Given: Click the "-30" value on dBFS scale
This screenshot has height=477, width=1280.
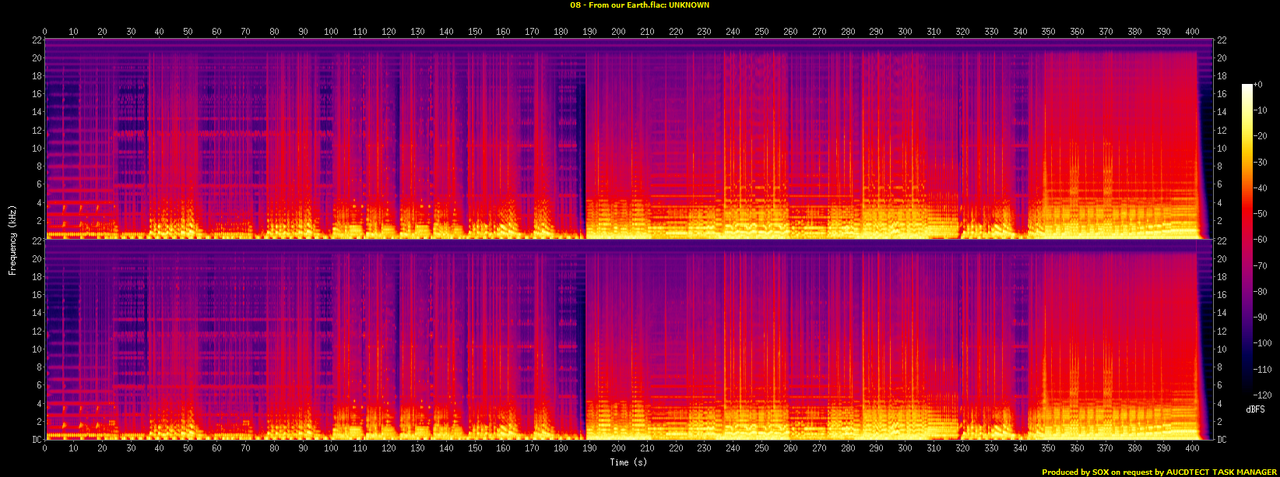Looking at the screenshot, I should 1261,163.
